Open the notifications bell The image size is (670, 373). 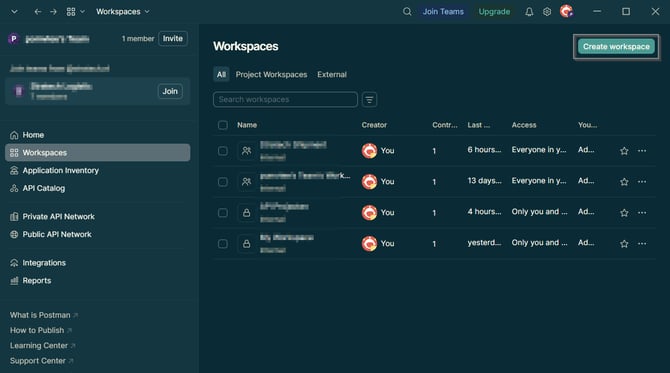pyautogui.click(x=529, y=12)
